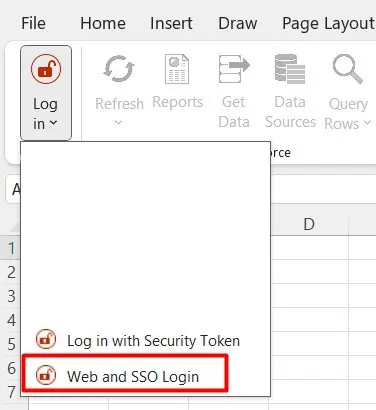Image resolution: width=376 pixels, height=410 pixels.
Task: Expand the Log in dropdown chevron
Action: tap(53, 123)
